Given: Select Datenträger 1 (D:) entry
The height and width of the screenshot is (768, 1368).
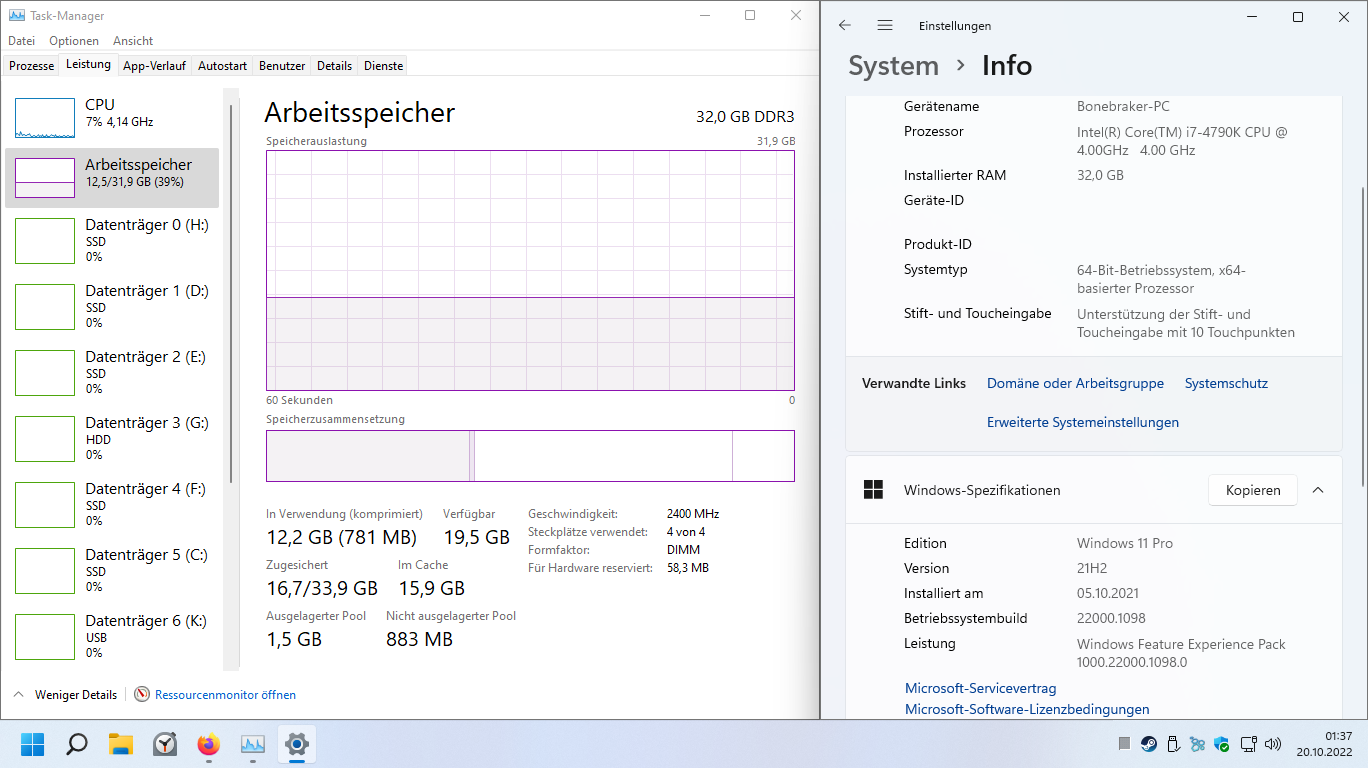Looking at the screenshot, I should (x=112, y=306).
